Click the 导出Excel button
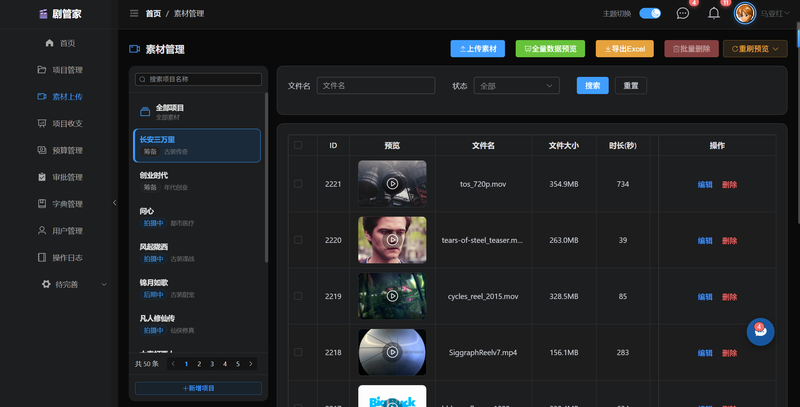 click(624, 49)
